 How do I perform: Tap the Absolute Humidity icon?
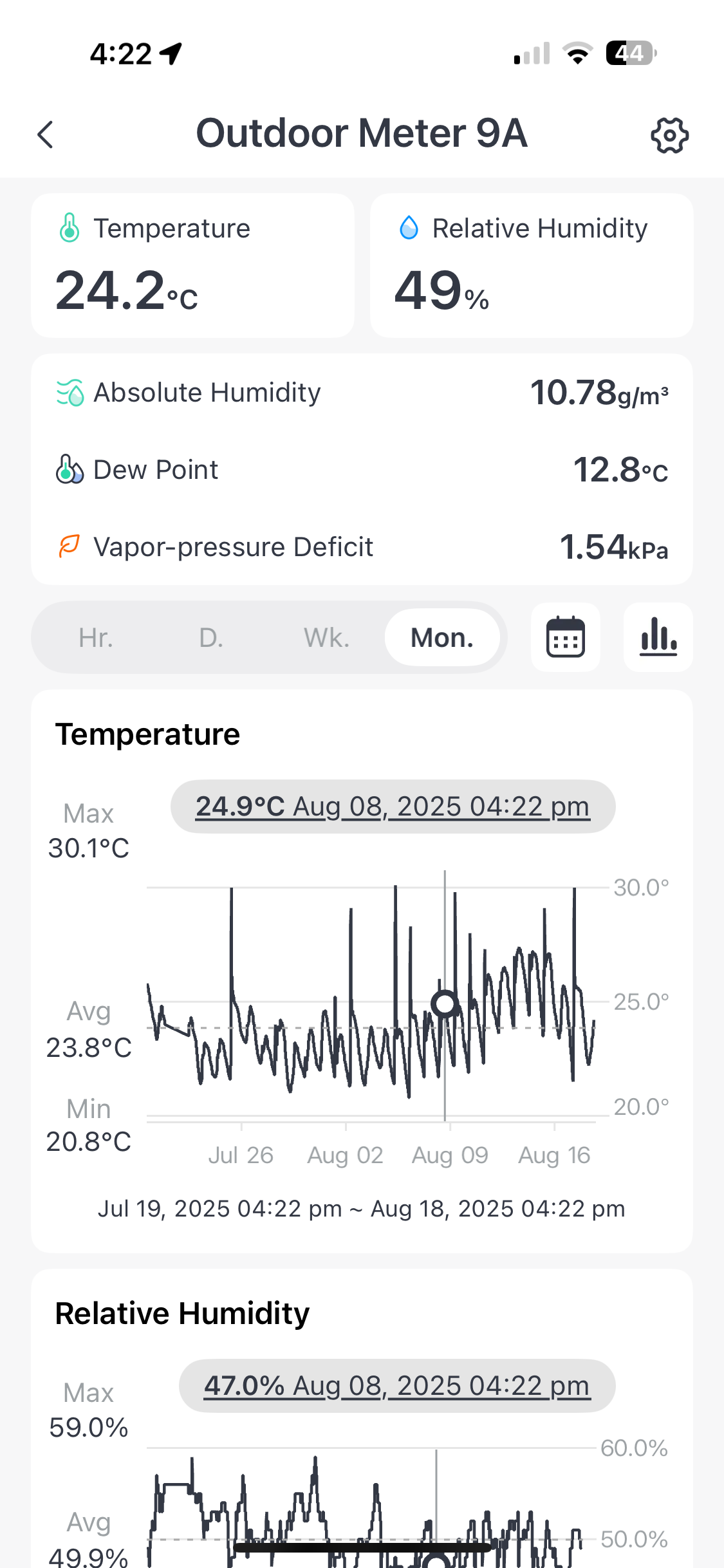(x=70, y=393)
